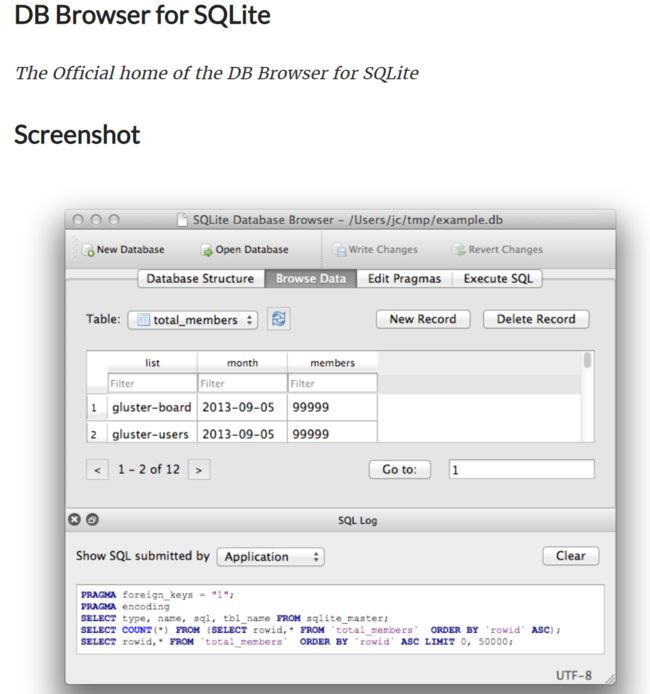
Task: Select the 2013-09-05 cell in row 2
Action: (242, 433)
